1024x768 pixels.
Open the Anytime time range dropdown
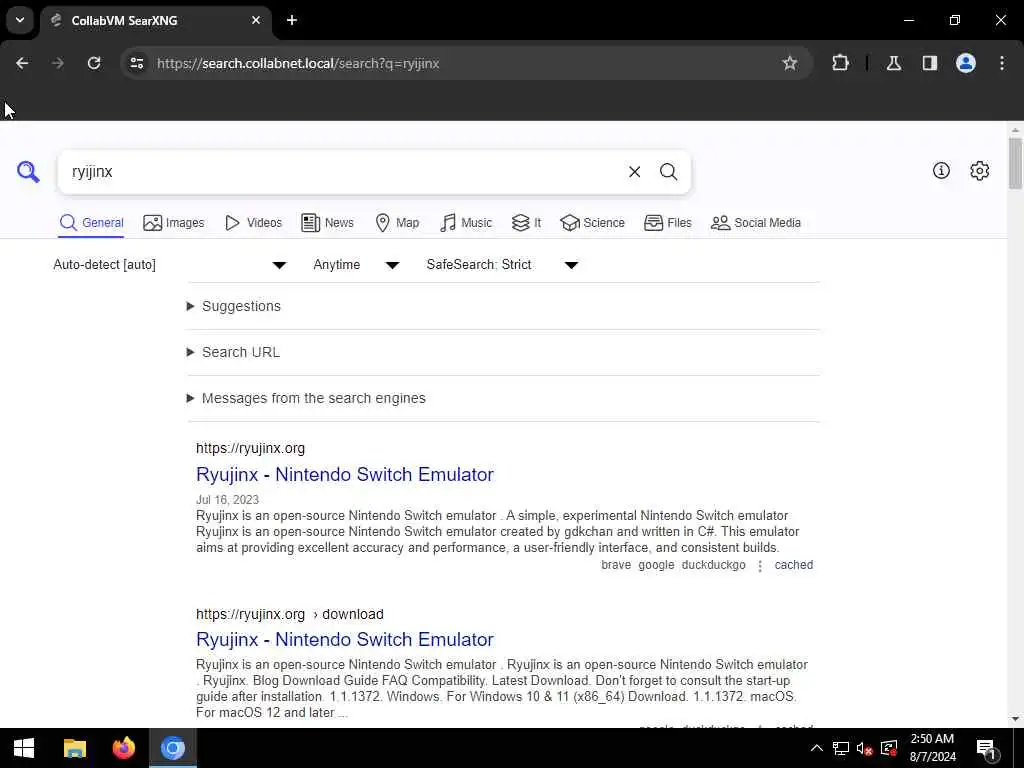point(357,264)
